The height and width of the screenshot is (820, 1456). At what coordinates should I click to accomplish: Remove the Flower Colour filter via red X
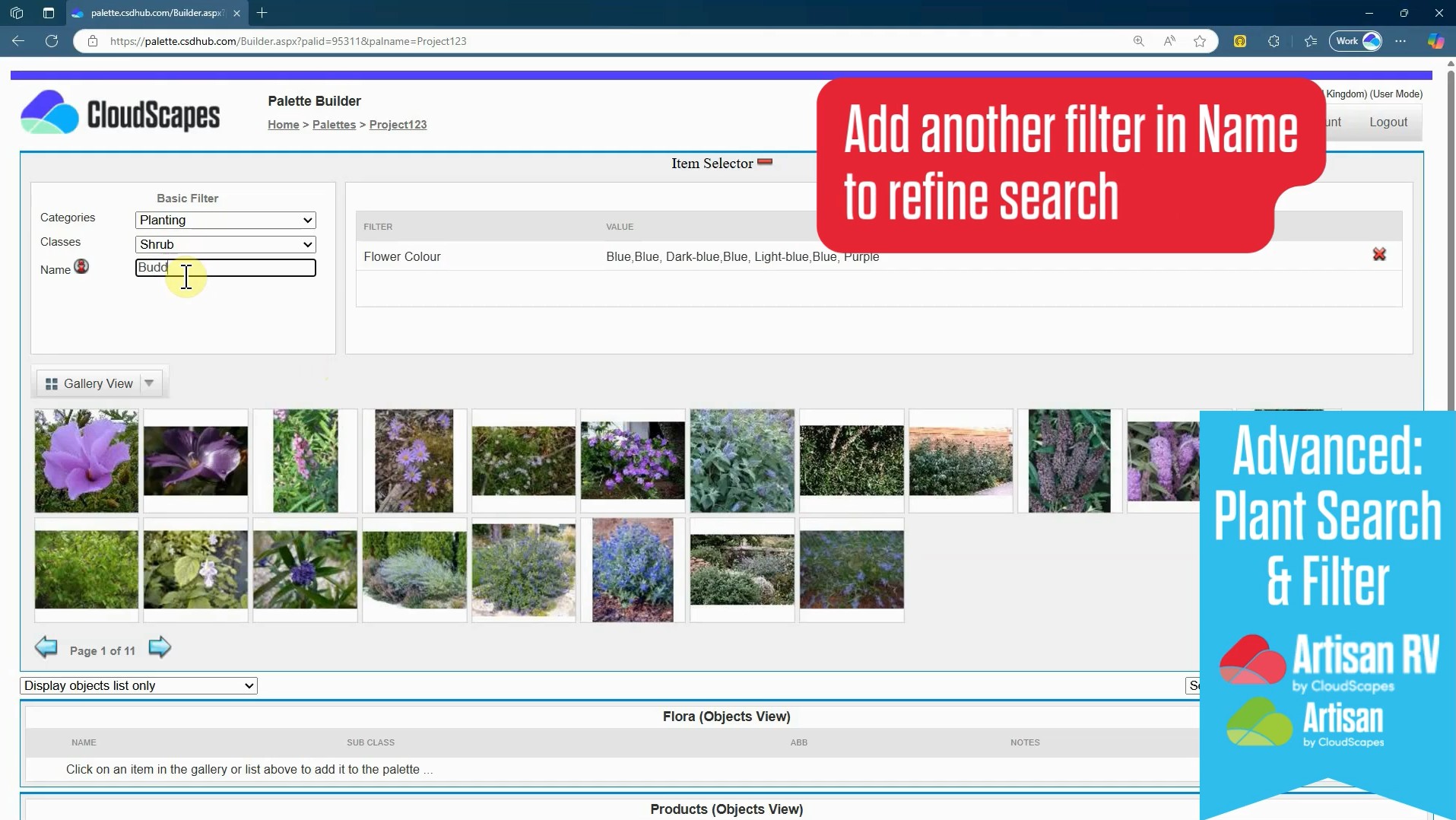tap(1379, 255)
